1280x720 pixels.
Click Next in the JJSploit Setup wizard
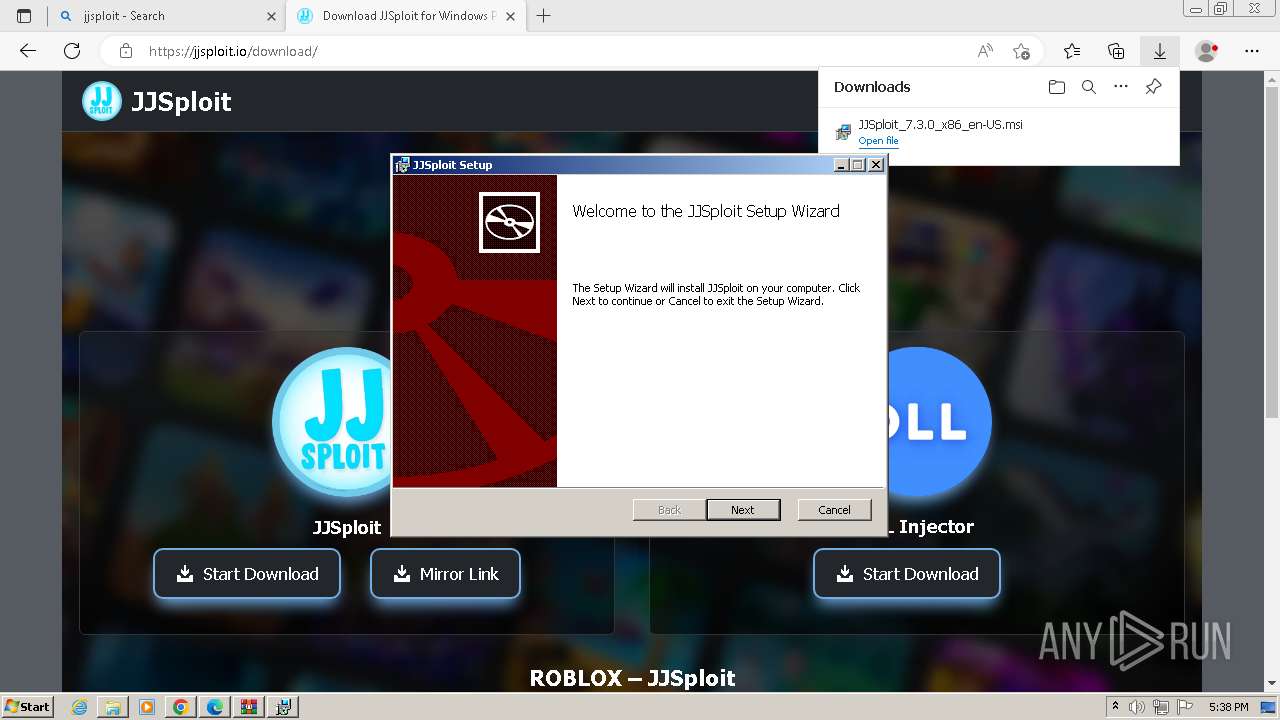pos(743,509)
